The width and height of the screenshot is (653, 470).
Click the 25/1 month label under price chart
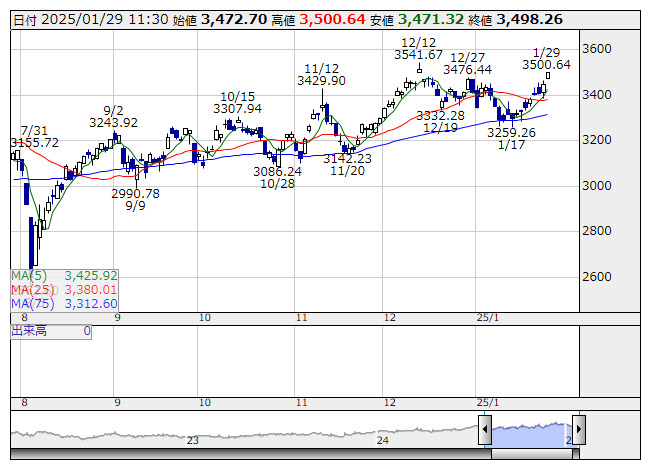[x=487, y=318]
